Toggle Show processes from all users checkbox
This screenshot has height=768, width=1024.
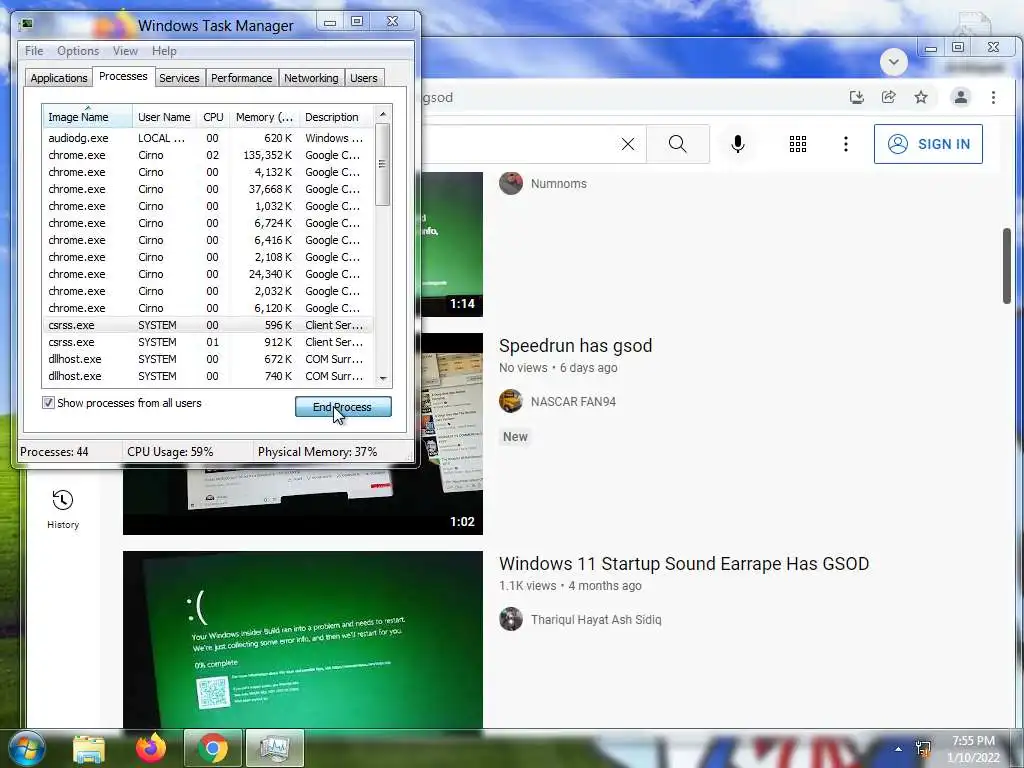tap(48, 403)
